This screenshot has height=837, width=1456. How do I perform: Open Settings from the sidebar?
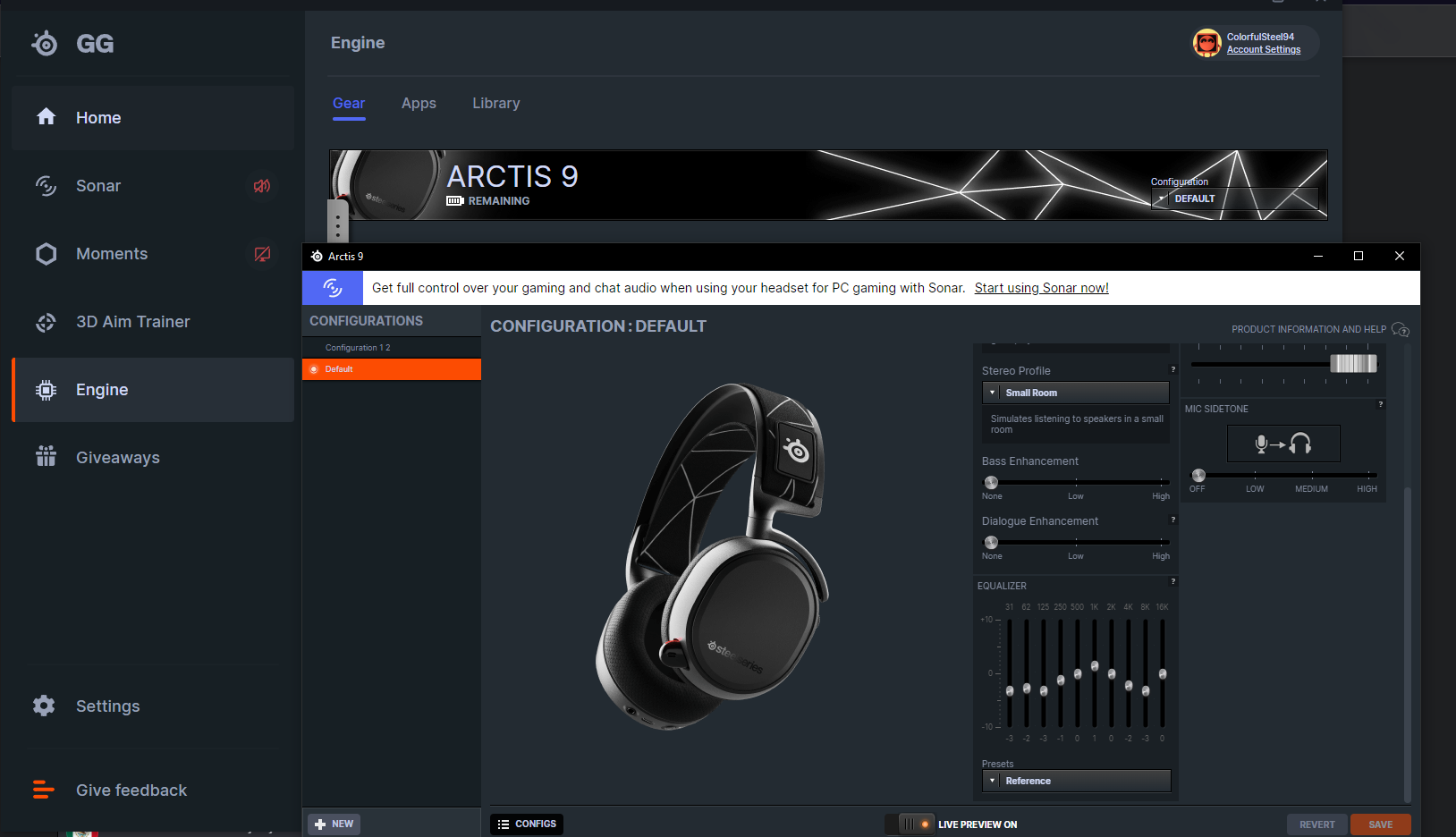(153, 706)
